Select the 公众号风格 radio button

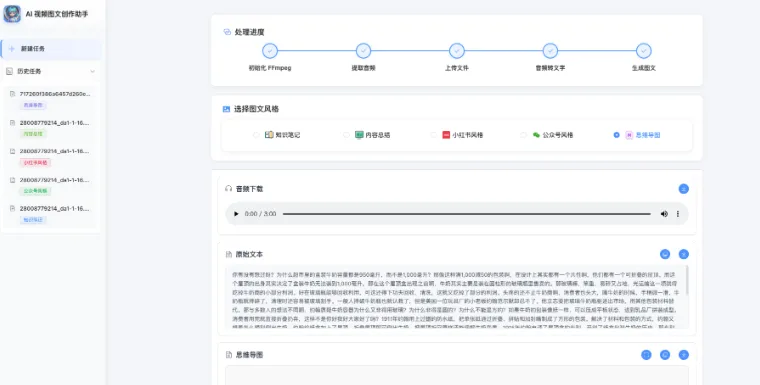(x=523, y=135)
